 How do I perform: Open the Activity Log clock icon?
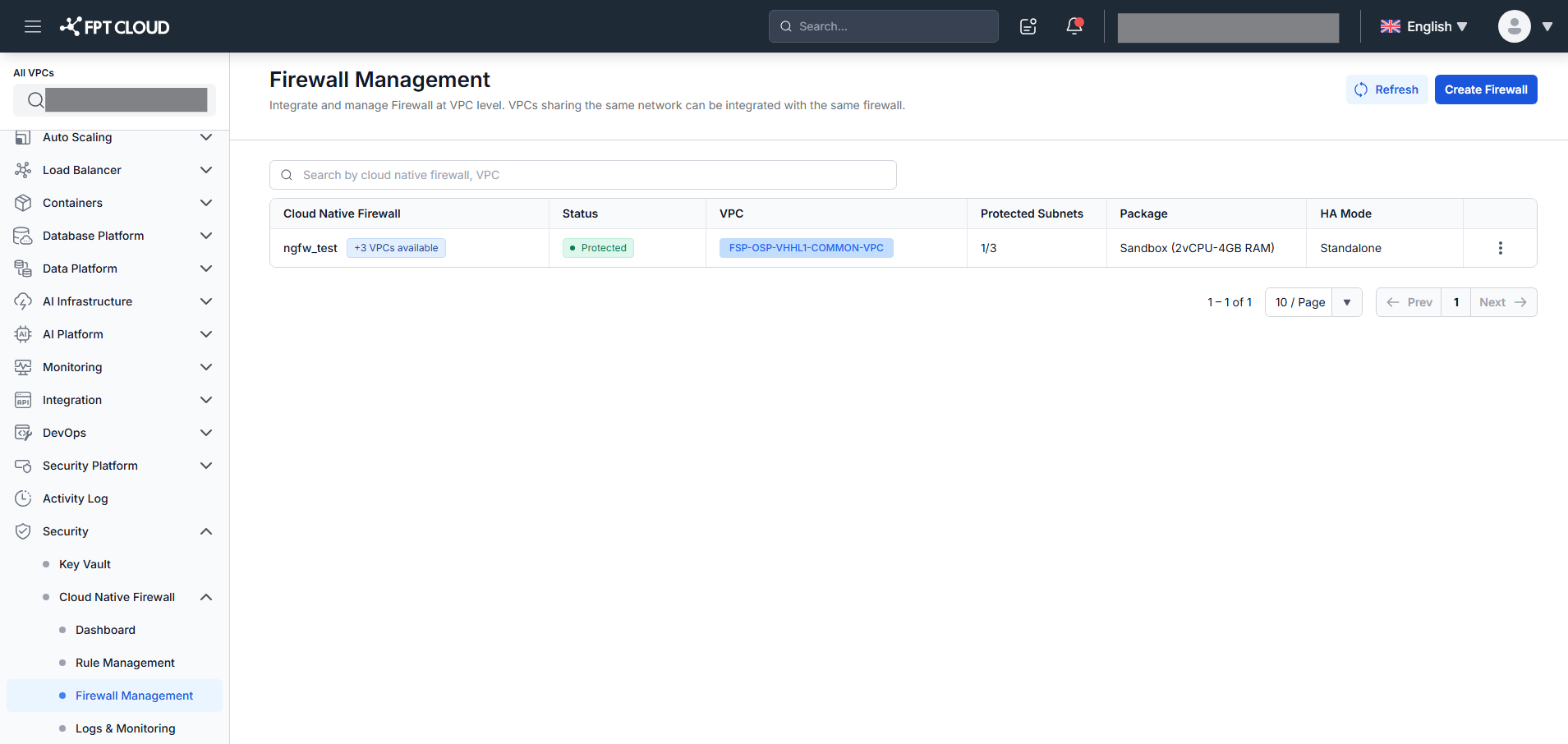[23, 498]
